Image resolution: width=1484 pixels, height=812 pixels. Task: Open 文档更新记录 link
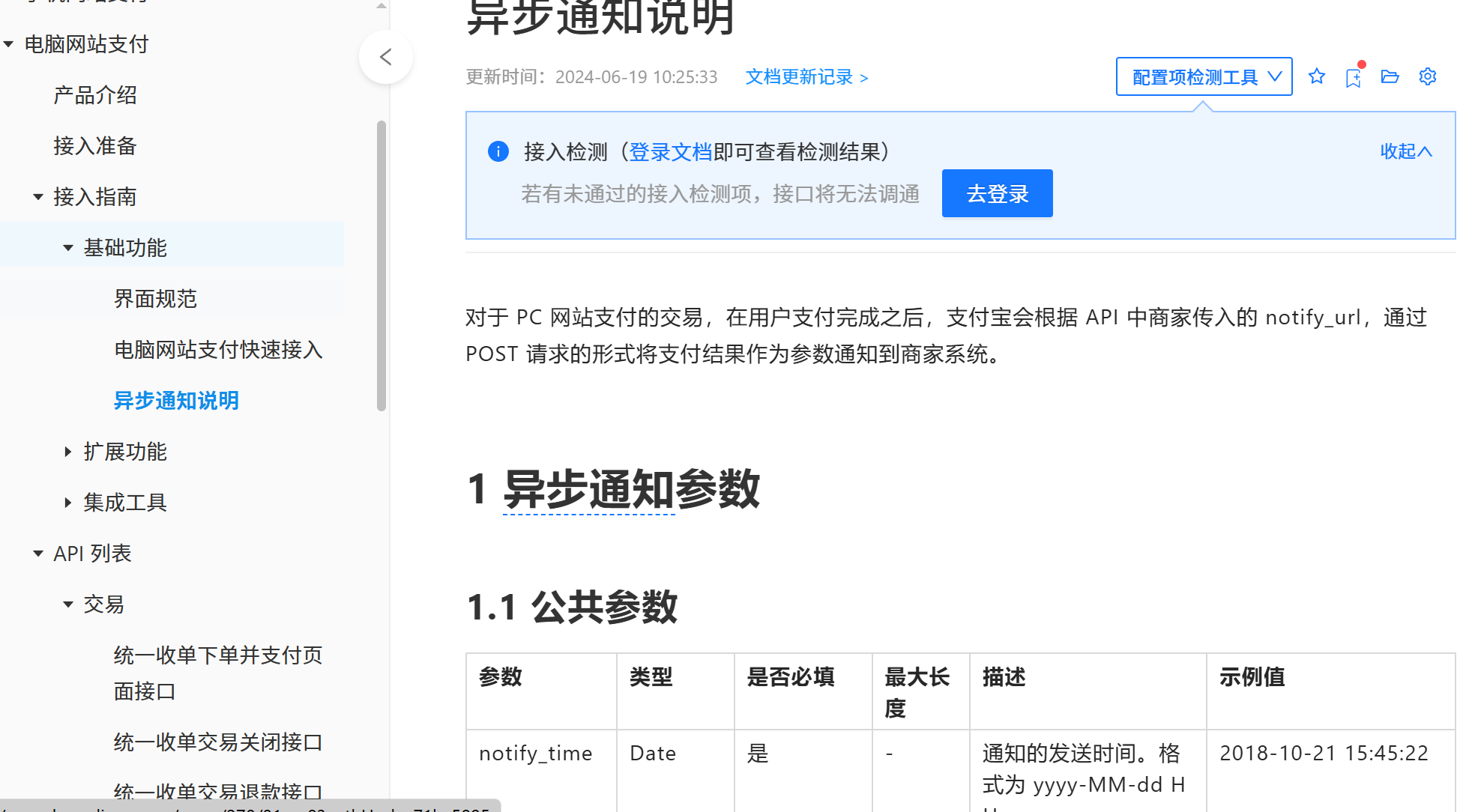pyautogui.click(x=806, y=77)
